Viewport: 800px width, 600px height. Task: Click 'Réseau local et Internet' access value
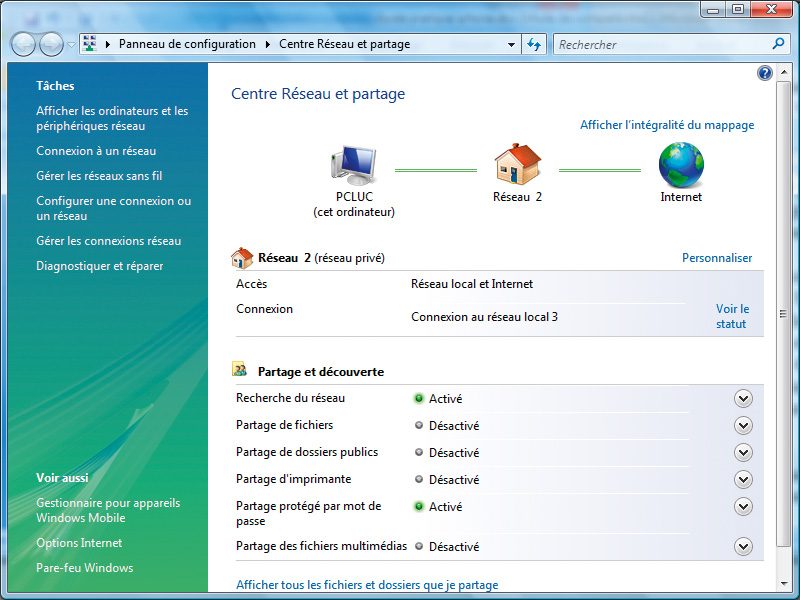(471, 284)
